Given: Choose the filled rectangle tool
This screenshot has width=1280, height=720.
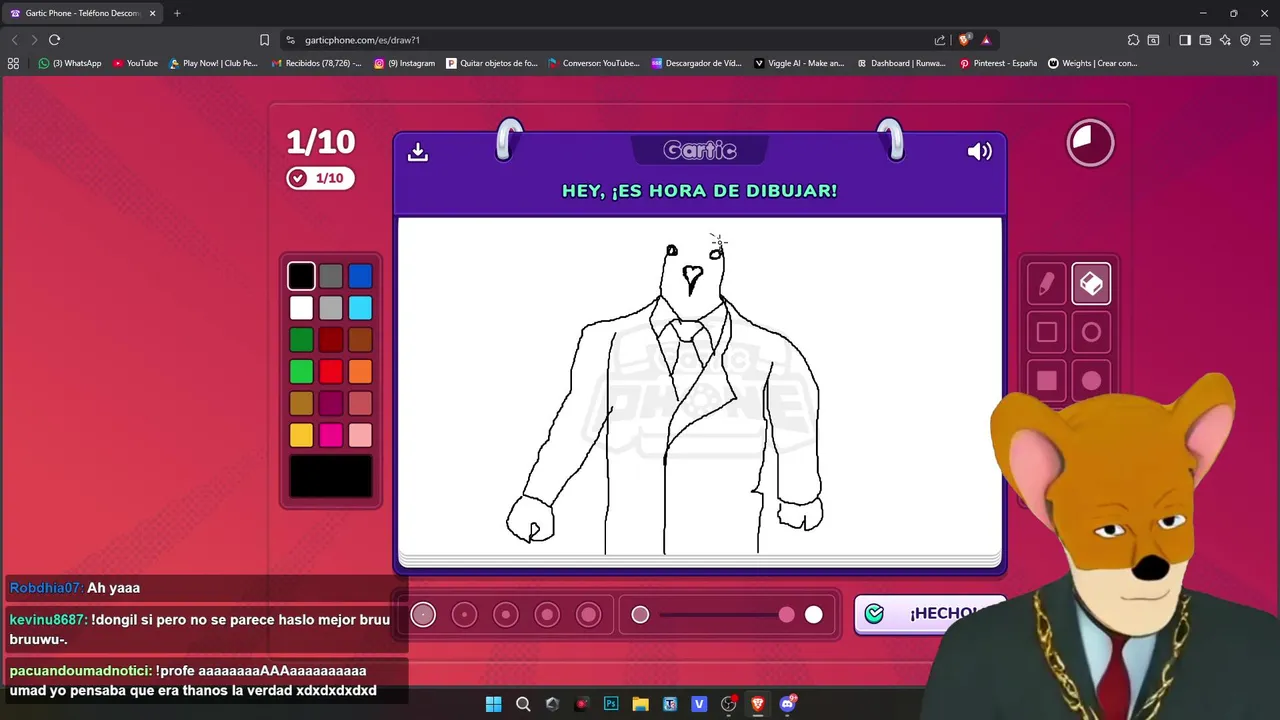Looking at the screenshot, I should (1046, 381).
